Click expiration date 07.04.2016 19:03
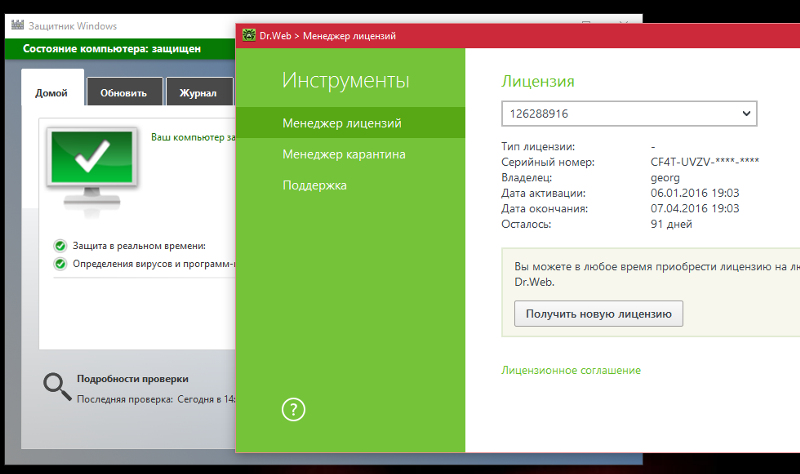 point(694,208)
